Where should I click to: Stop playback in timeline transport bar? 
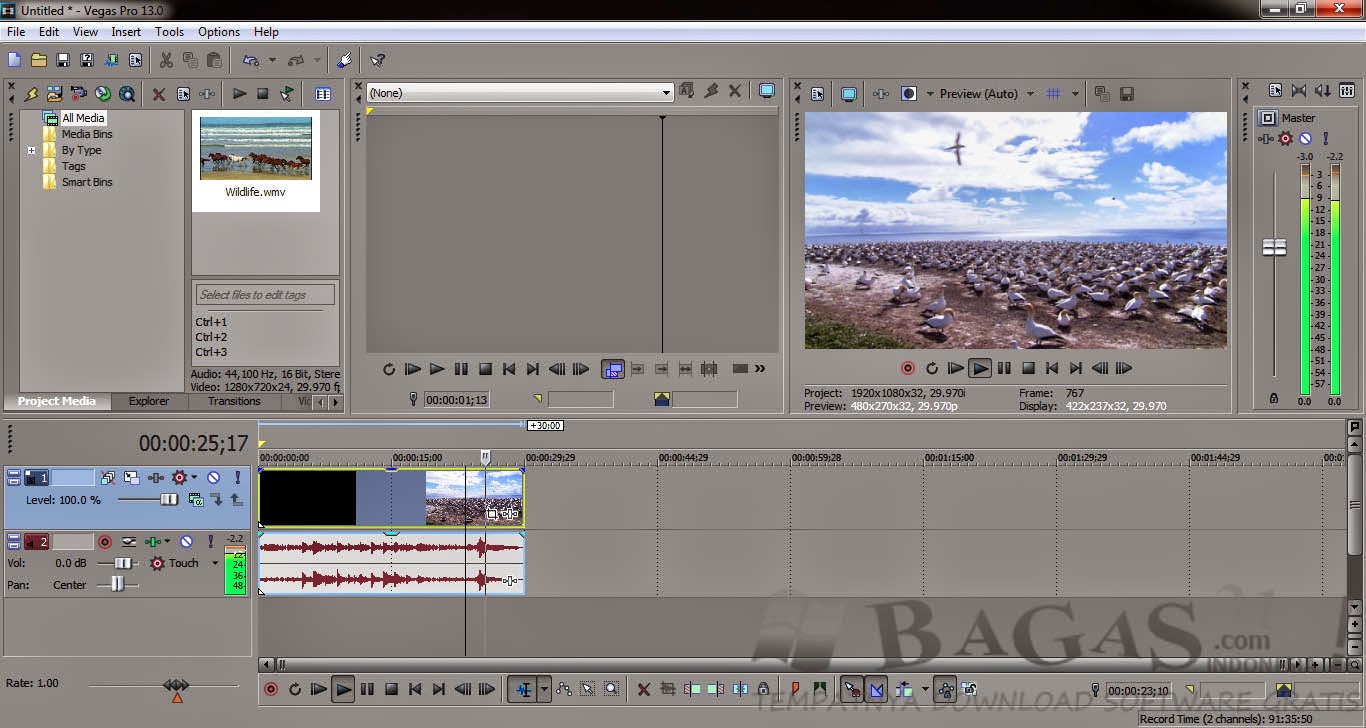pyautogui.click(x=391, y=689)
